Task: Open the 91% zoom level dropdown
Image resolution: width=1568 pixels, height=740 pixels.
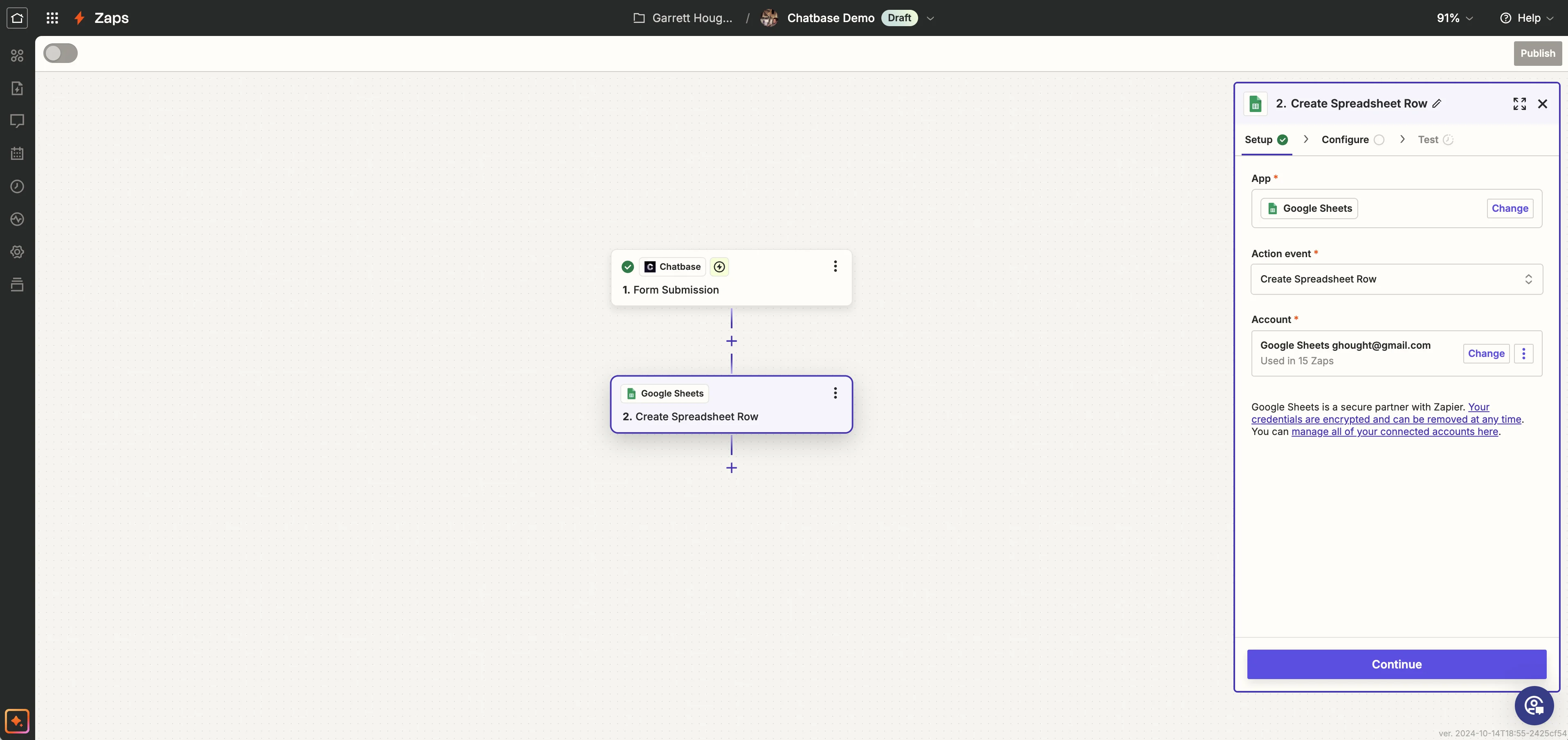Action: pos(1455,18)
